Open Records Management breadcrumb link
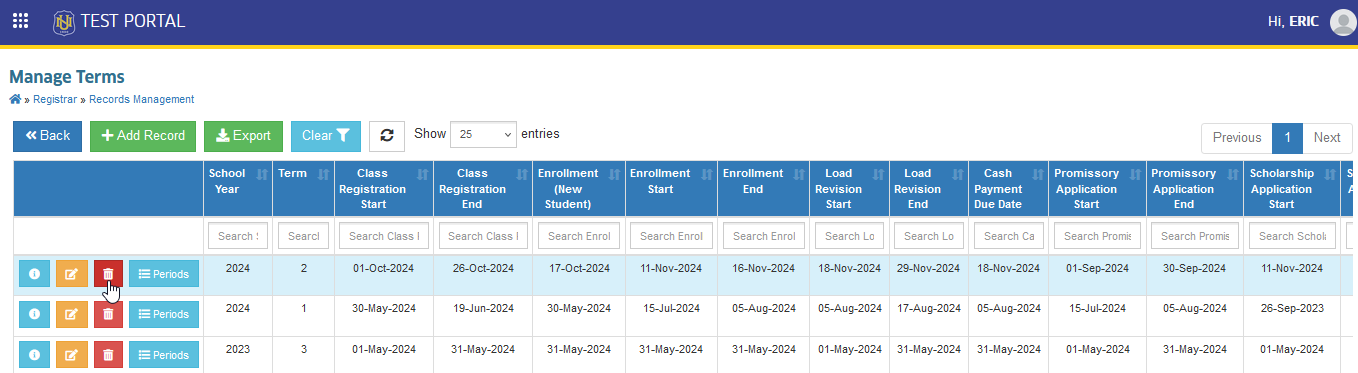Screen dimensions: 1358x373 (142, 99)
